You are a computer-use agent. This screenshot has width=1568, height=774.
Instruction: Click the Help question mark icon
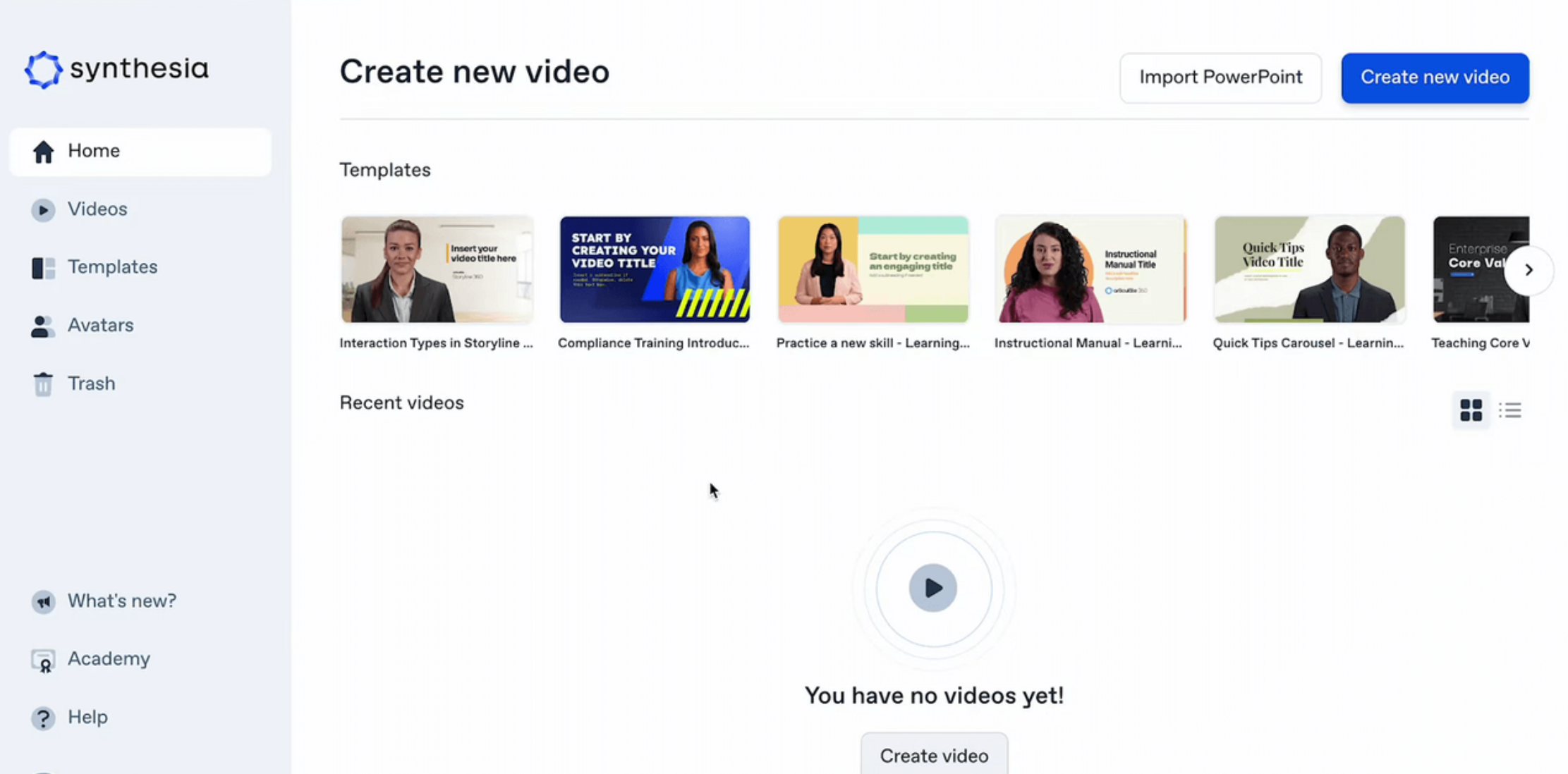pyautogui.click(x=43, y=718)
